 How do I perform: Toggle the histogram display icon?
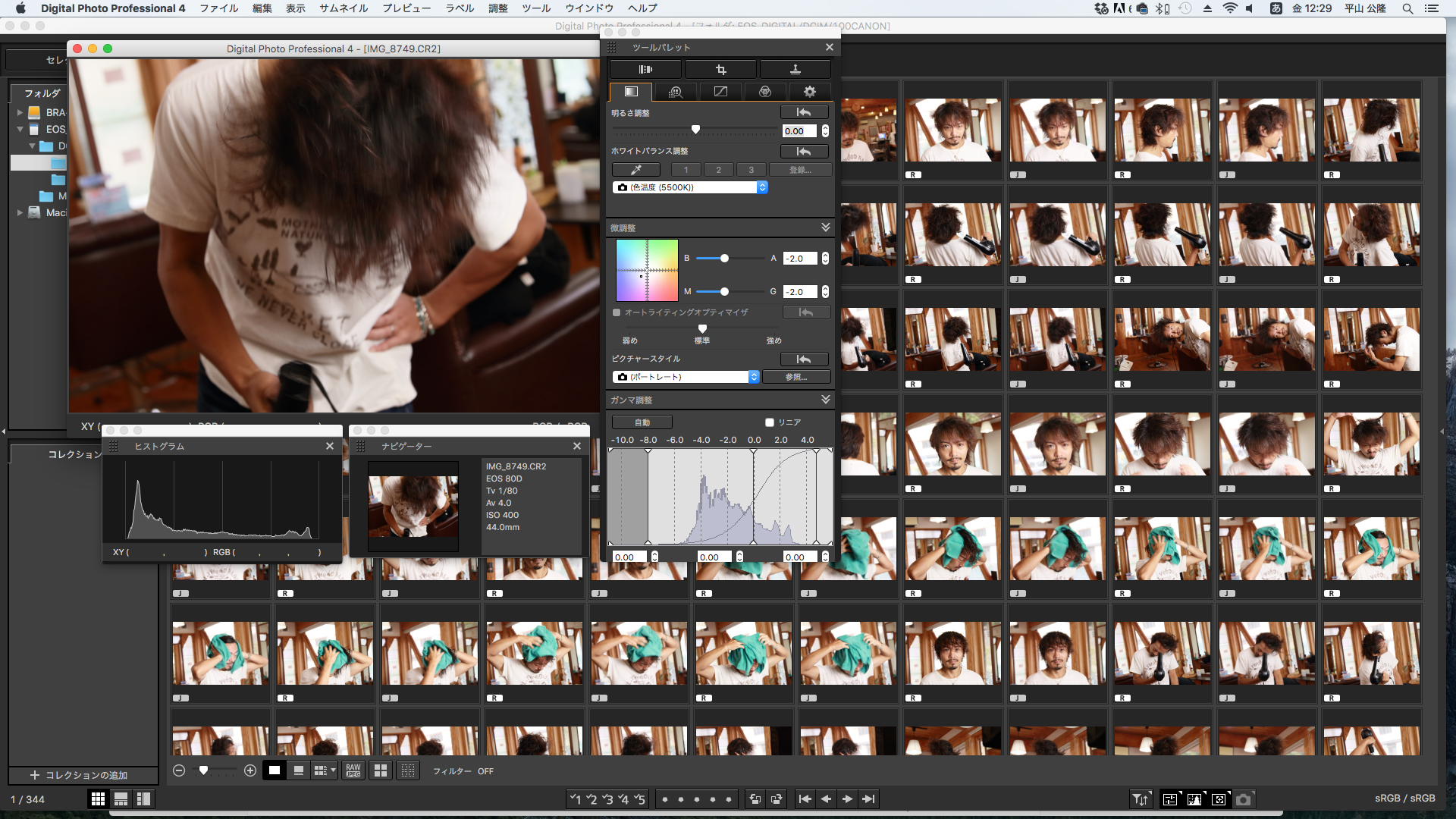tap(1194, 799)
